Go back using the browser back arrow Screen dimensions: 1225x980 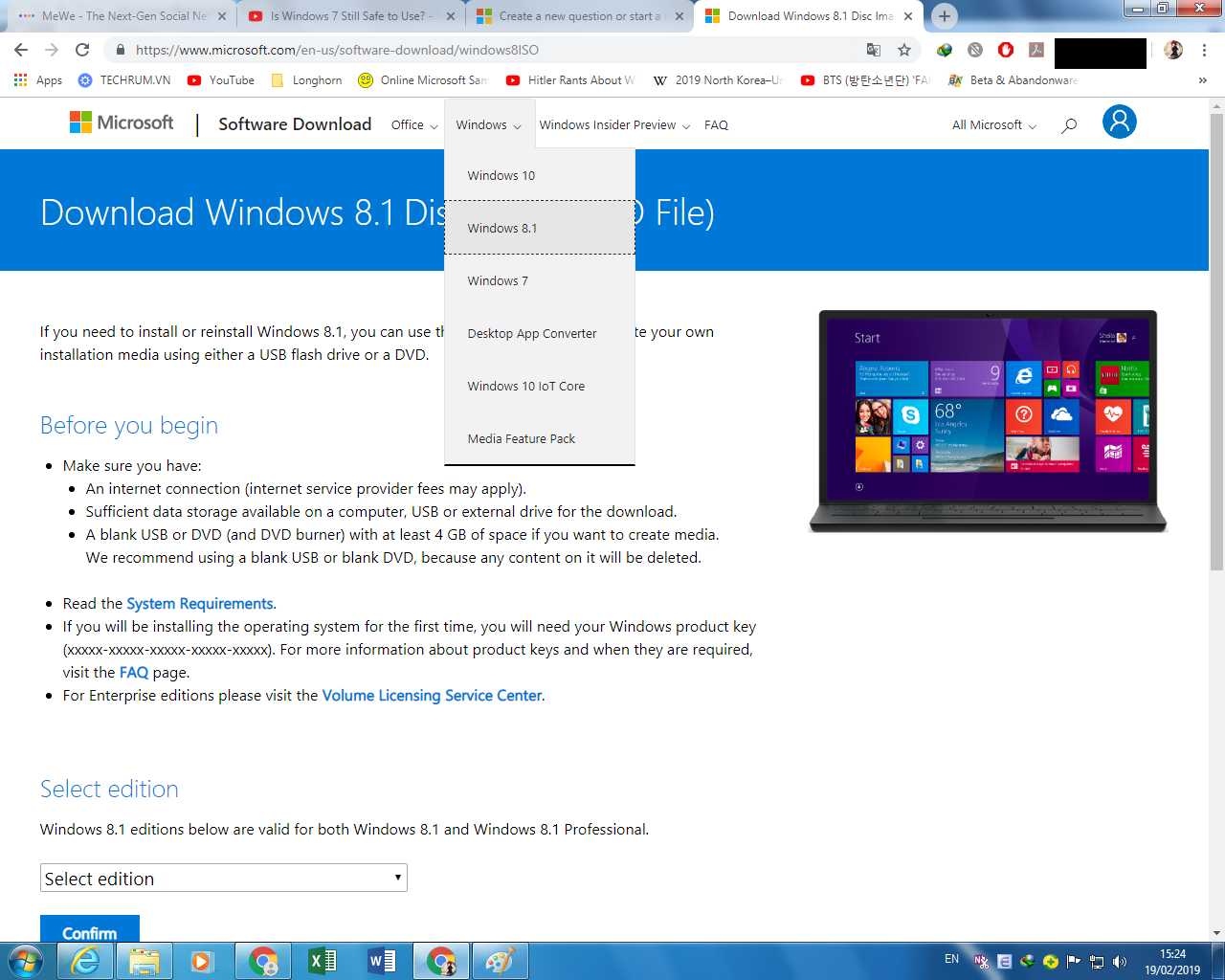pos(21,50)
